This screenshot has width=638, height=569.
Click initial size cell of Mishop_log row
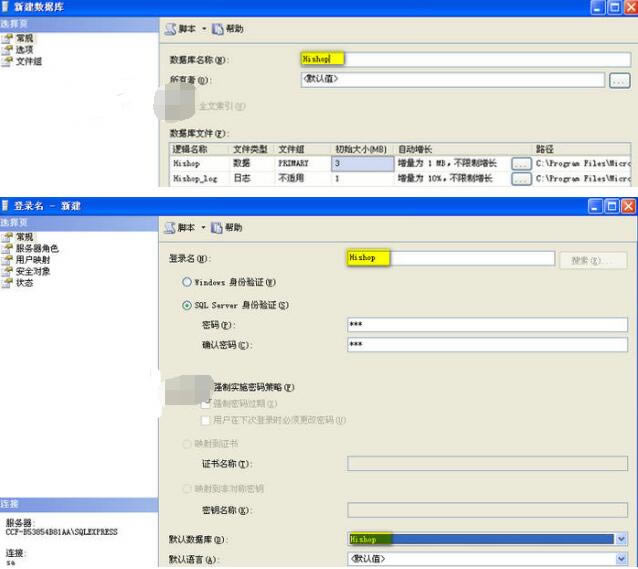coord(363,179)
